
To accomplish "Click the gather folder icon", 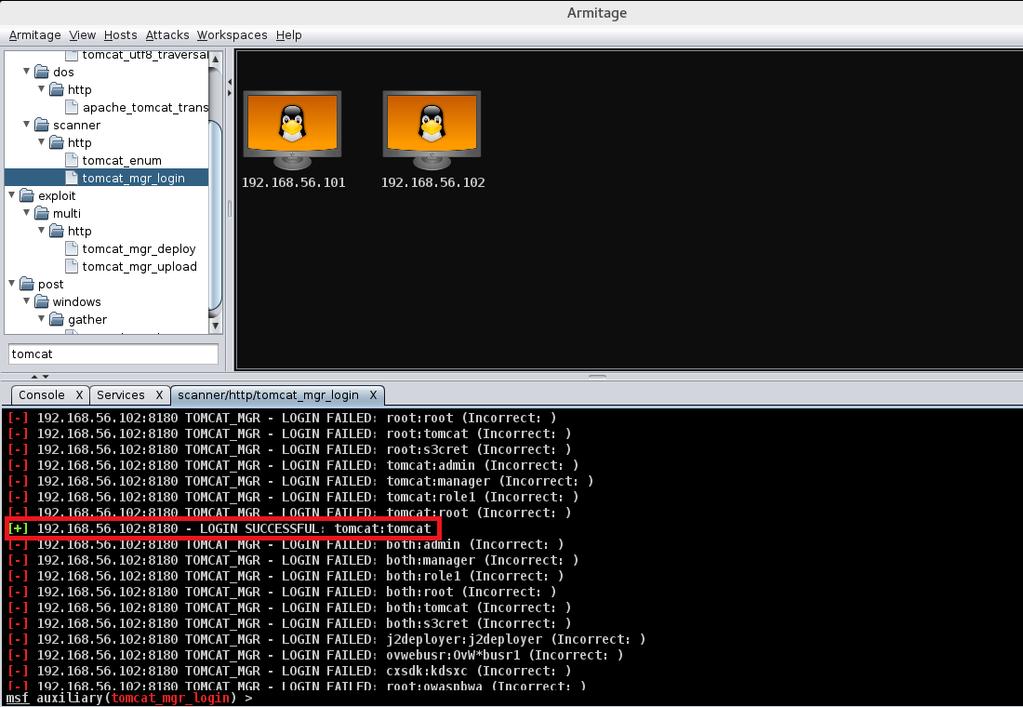I will (57, 319).
